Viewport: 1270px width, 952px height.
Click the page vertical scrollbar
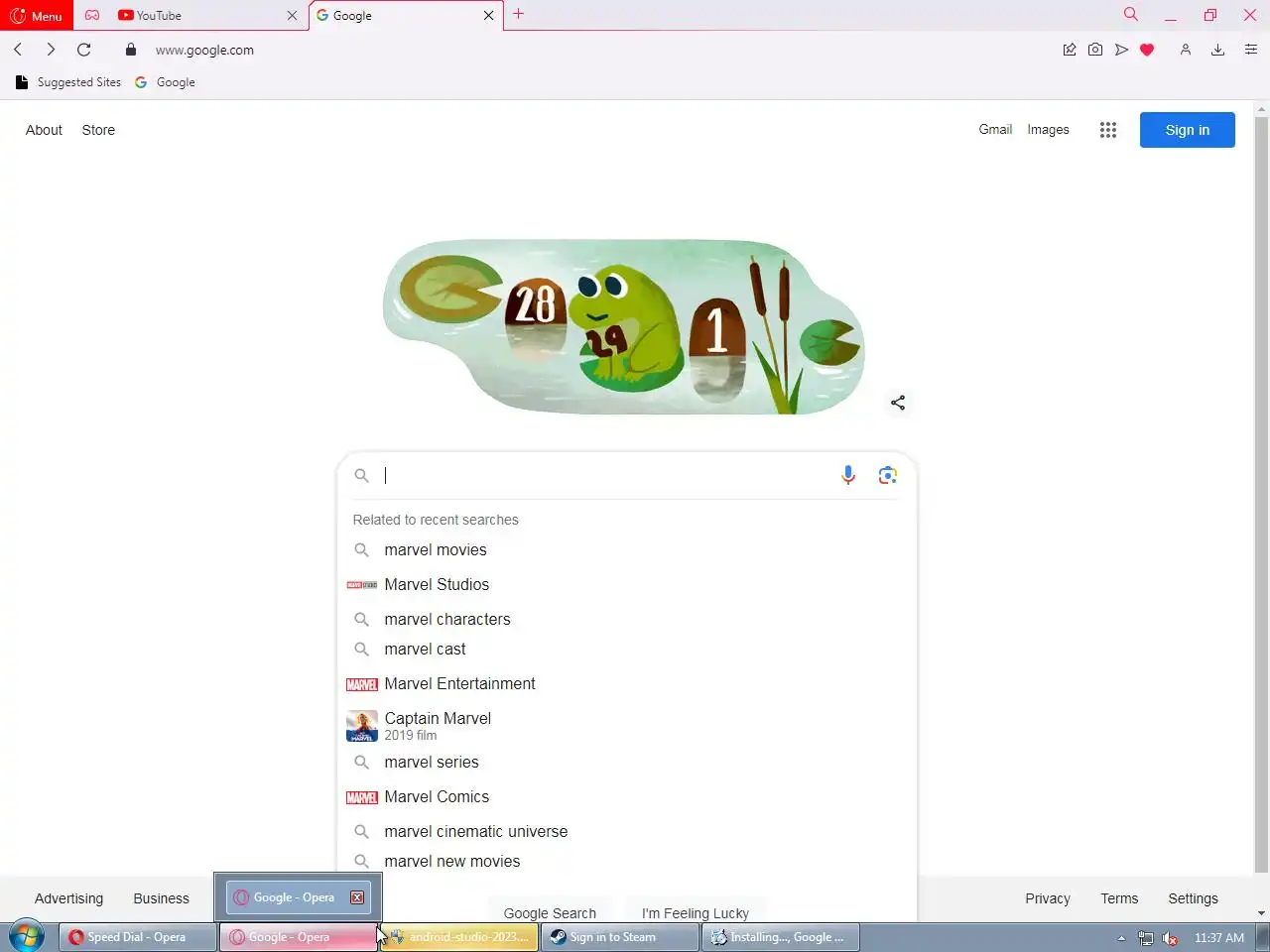1261,496
